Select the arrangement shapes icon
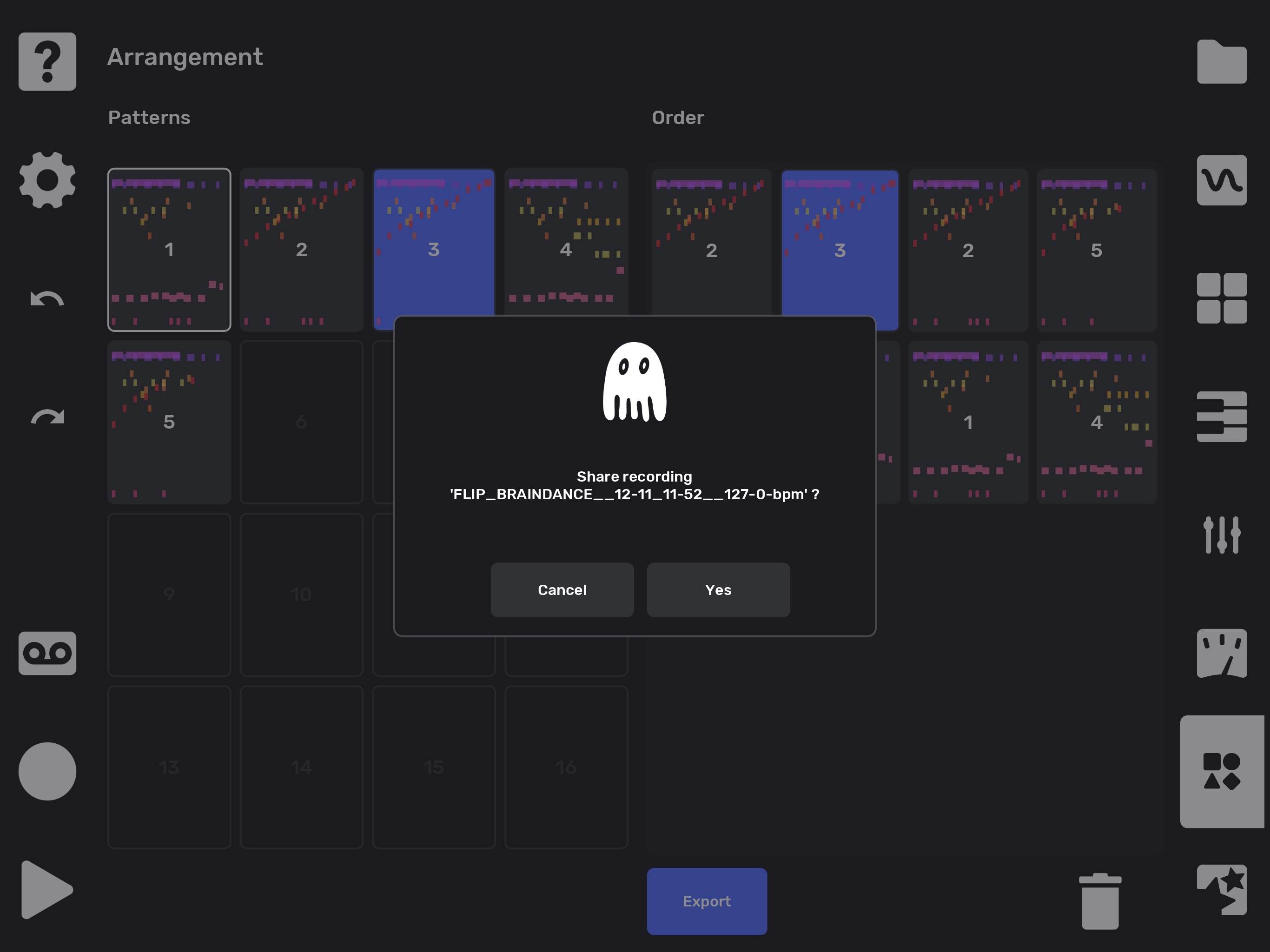The height and width of the screenshot is (952, 1270). pyautogui.click(x=1222, y=771)
